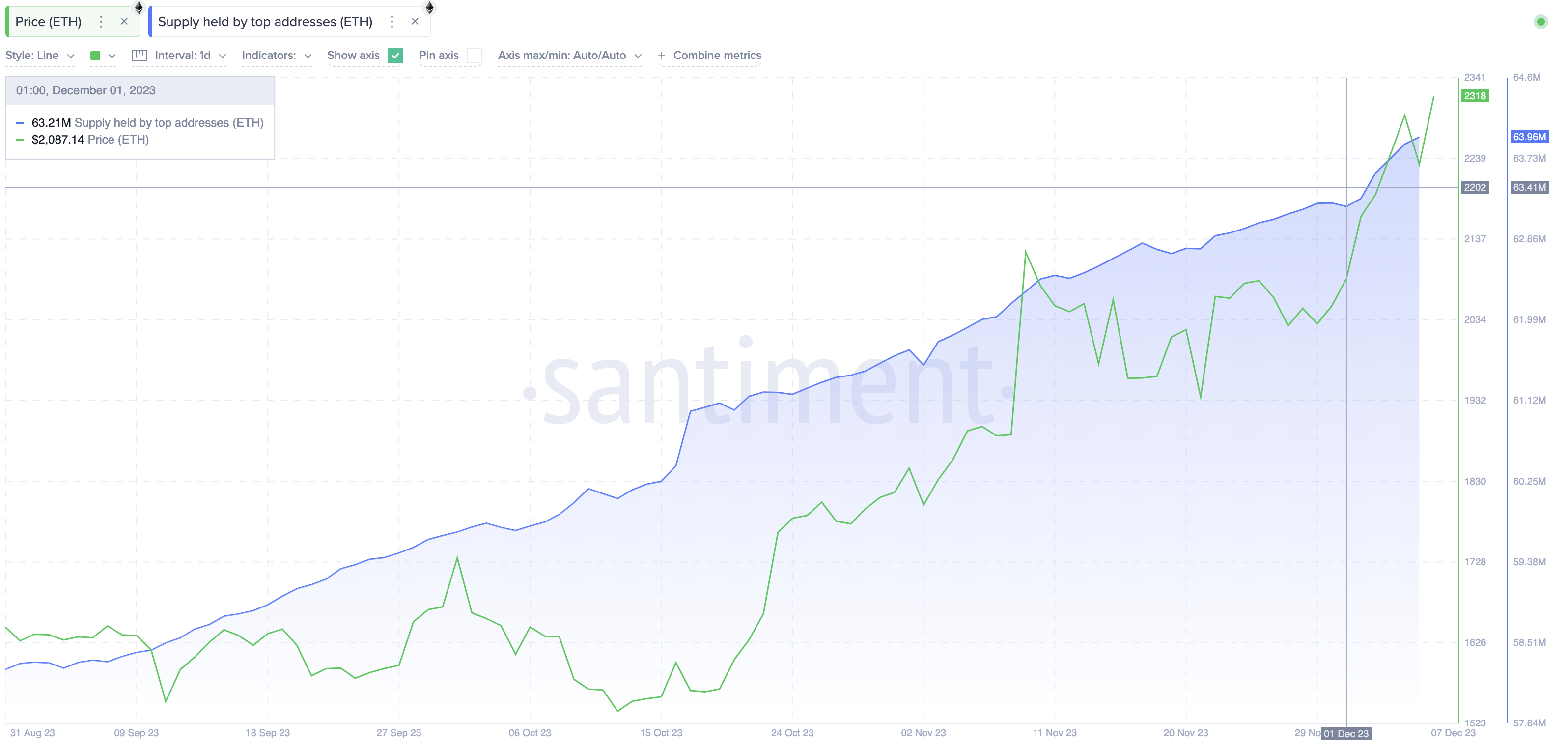Open Supply held by top addresses options
The image size is (1568, 752).
pyautogui.click(x=392, y=22)
